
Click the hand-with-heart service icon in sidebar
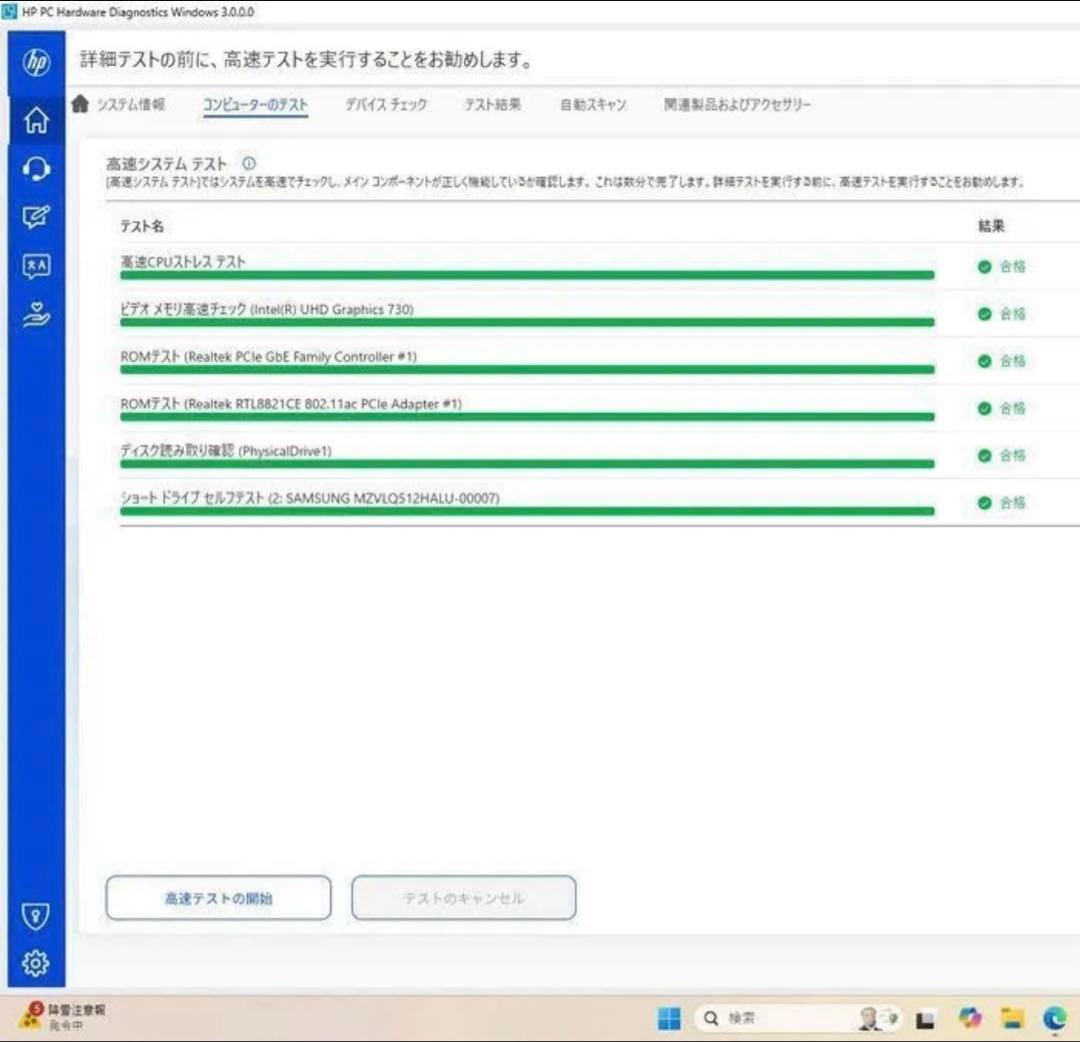coord(36,313)
